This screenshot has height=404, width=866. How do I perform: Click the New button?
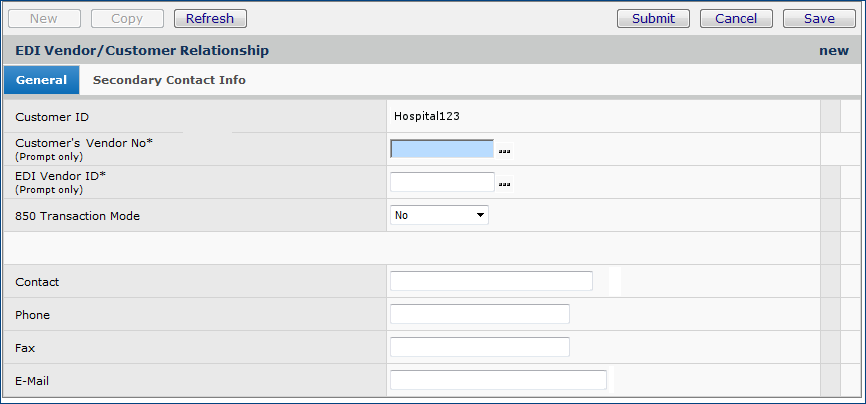click(44, 18)
